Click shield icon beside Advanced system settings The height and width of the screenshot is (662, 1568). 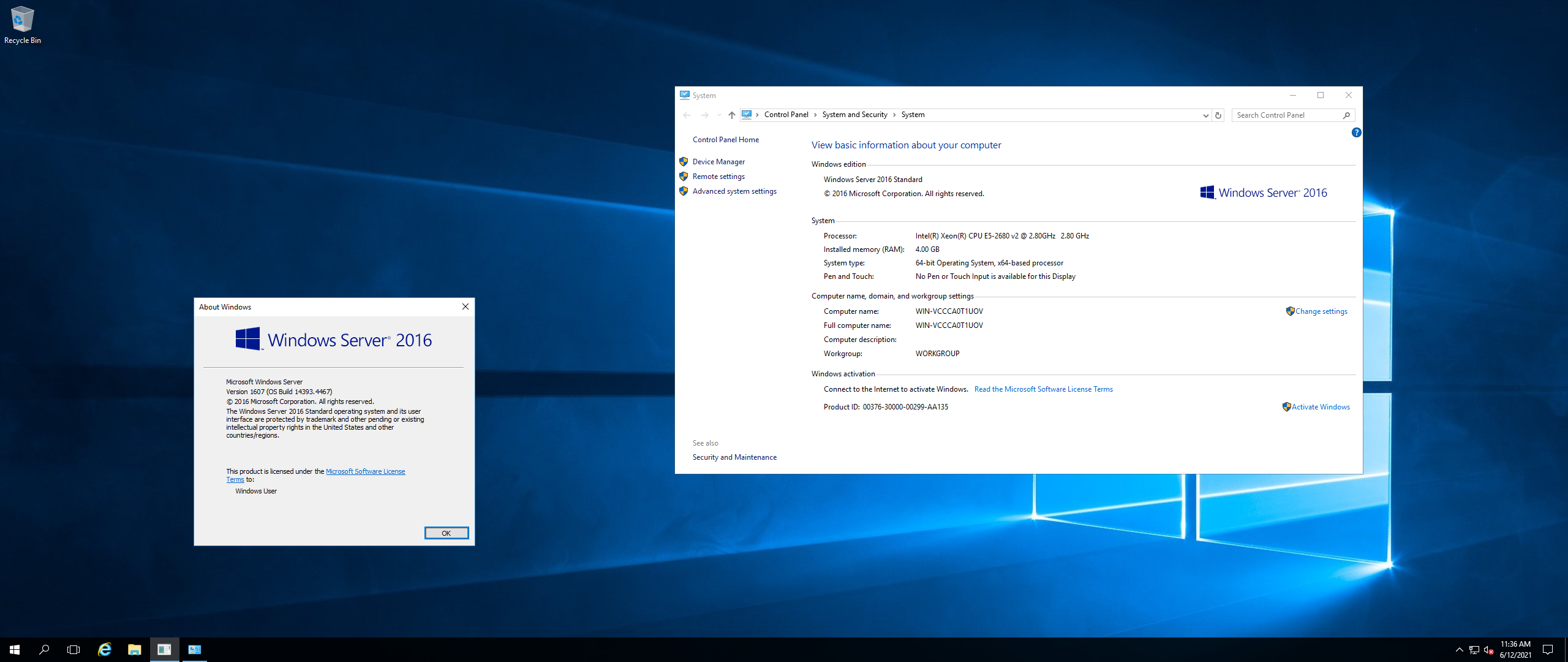[684, 191]
